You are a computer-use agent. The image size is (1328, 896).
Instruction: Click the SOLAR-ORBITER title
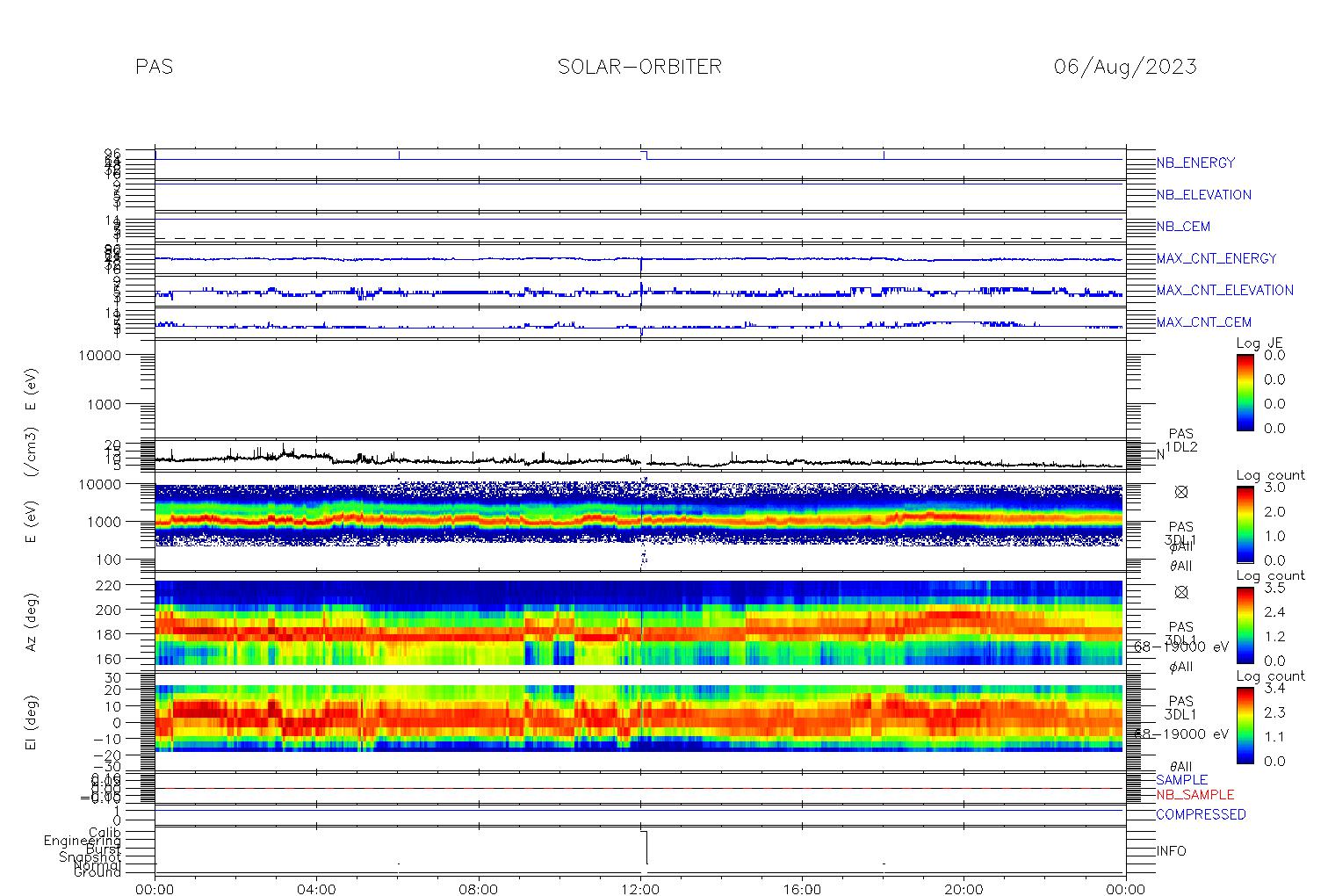tap(639, 67)
